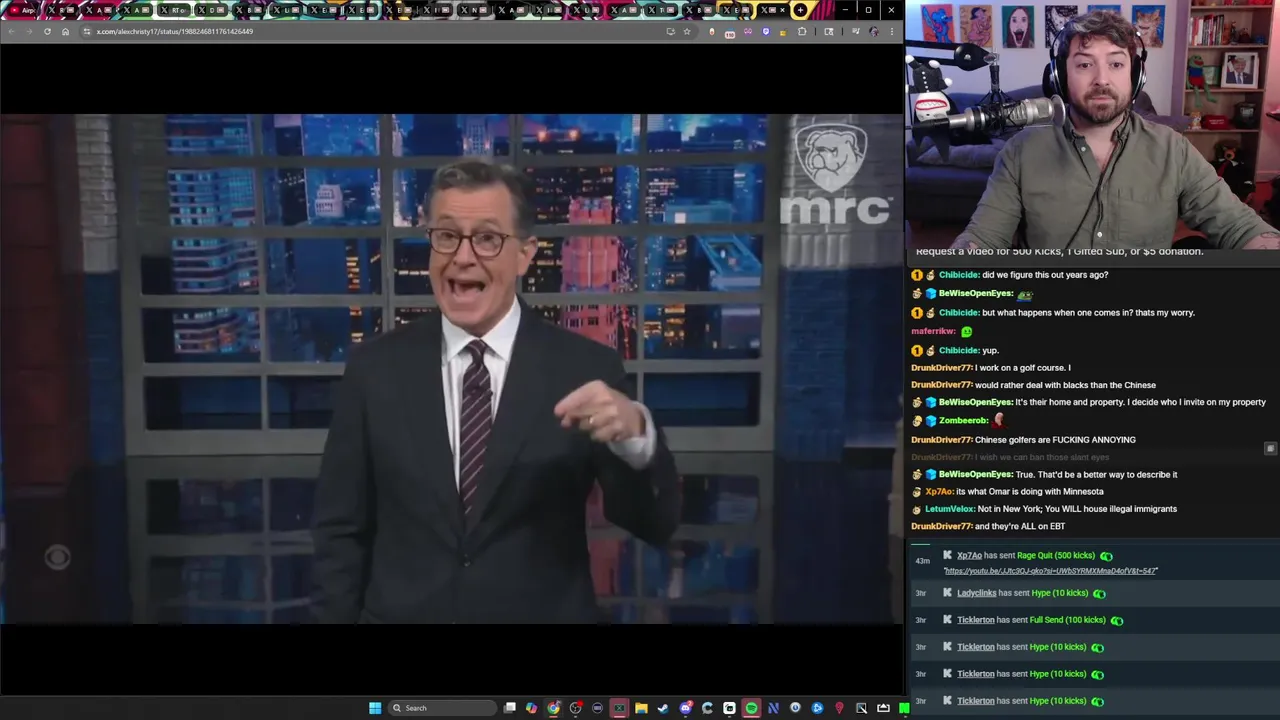Click Tickleton in Full Send row
Viewport: 1280px width, 720px height.
click(975, 620)
